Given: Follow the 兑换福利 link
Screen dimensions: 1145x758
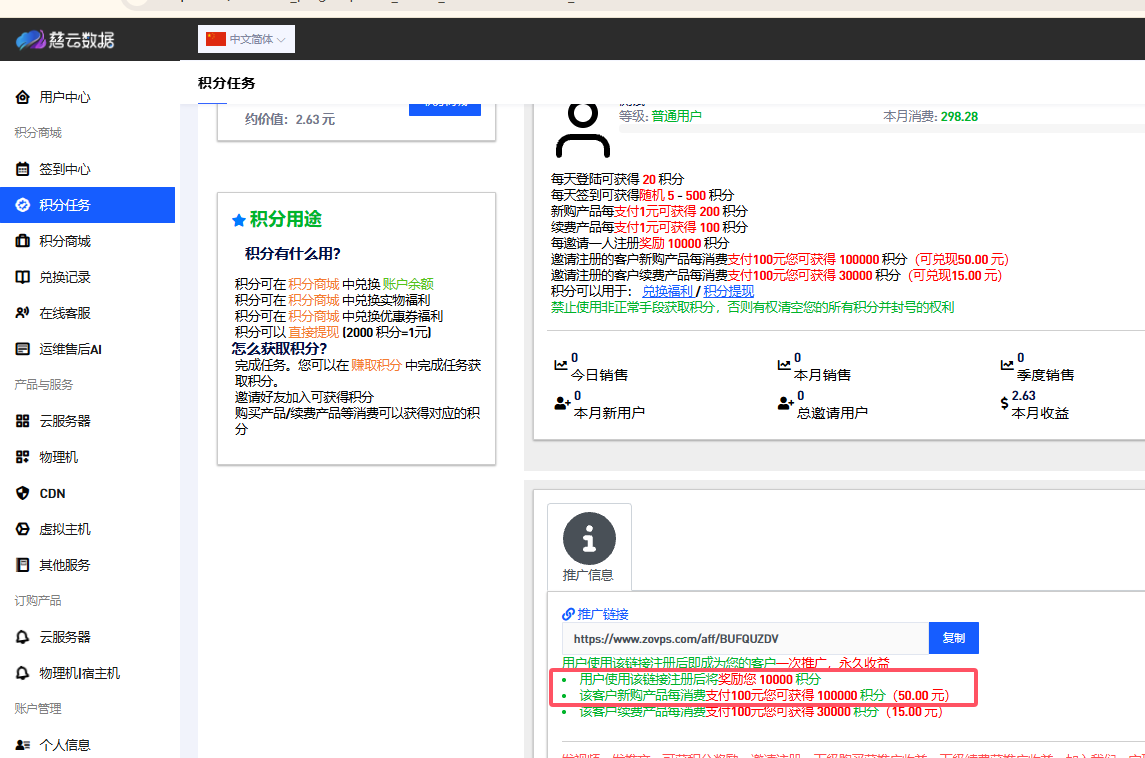Looking at the screenshot, I should coord(667,291).
